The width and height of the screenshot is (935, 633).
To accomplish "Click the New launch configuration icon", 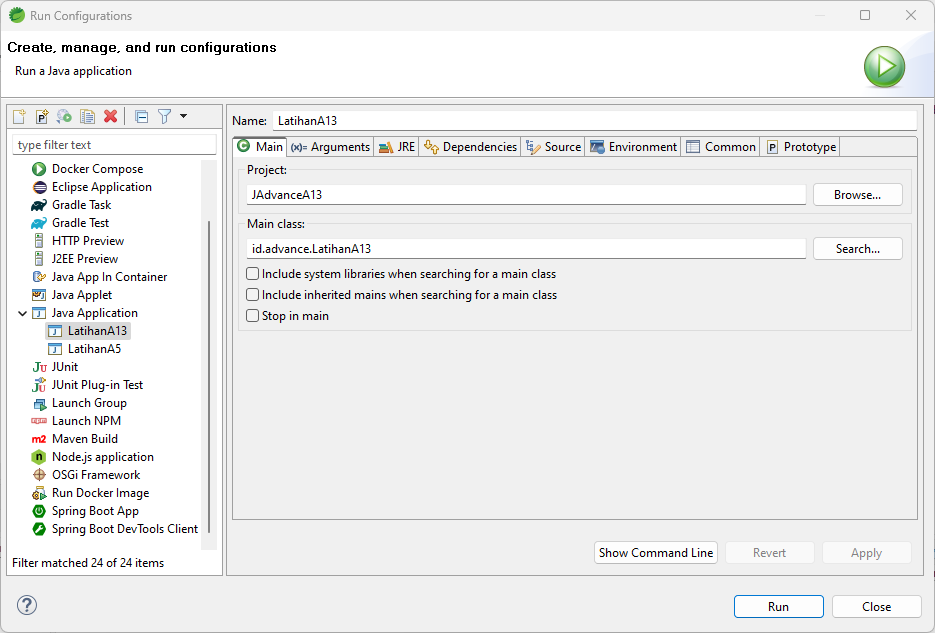I will click(19, 116).
